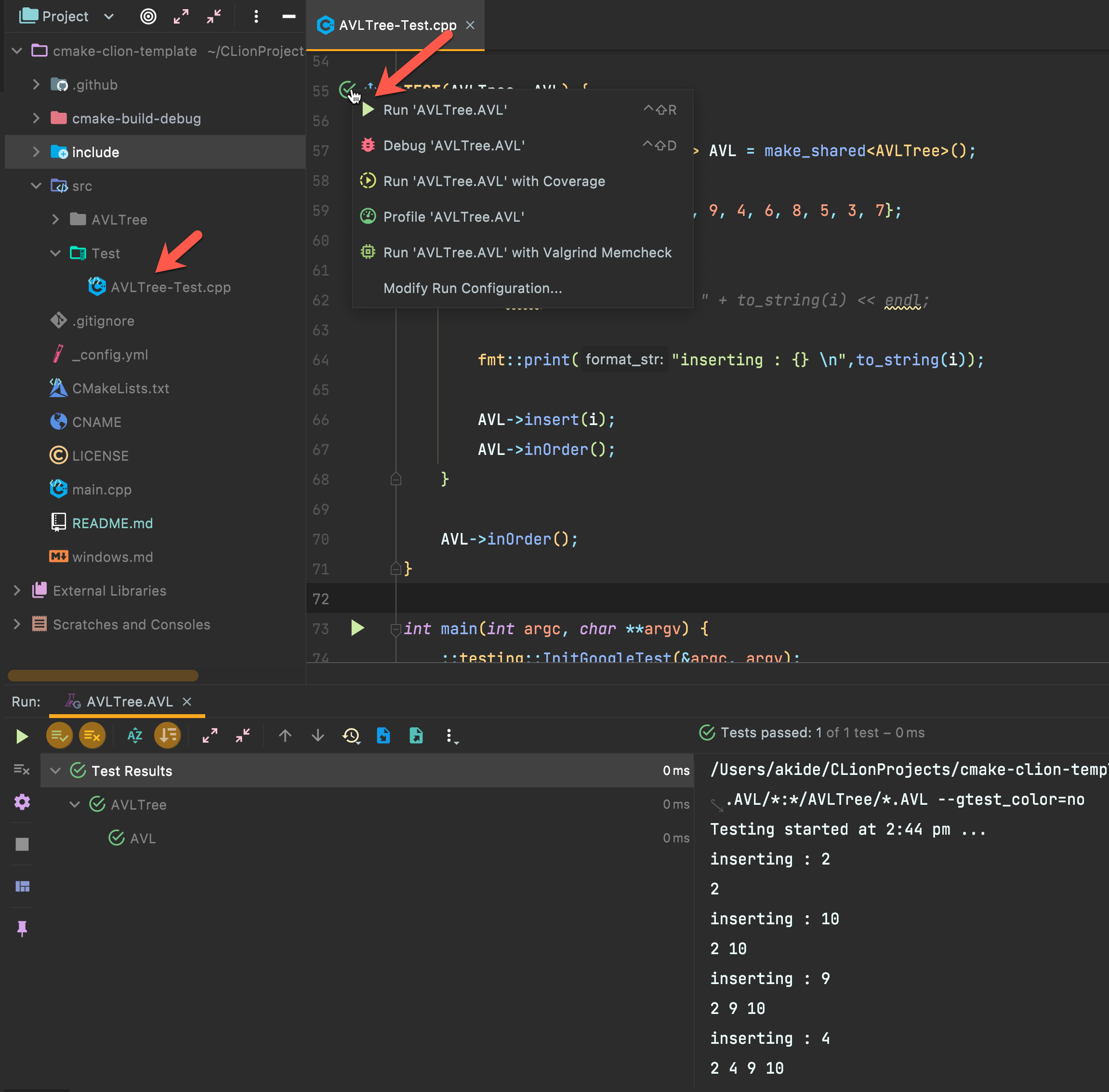
Task: Click the Rerun tests play icon
Action: 22,736
